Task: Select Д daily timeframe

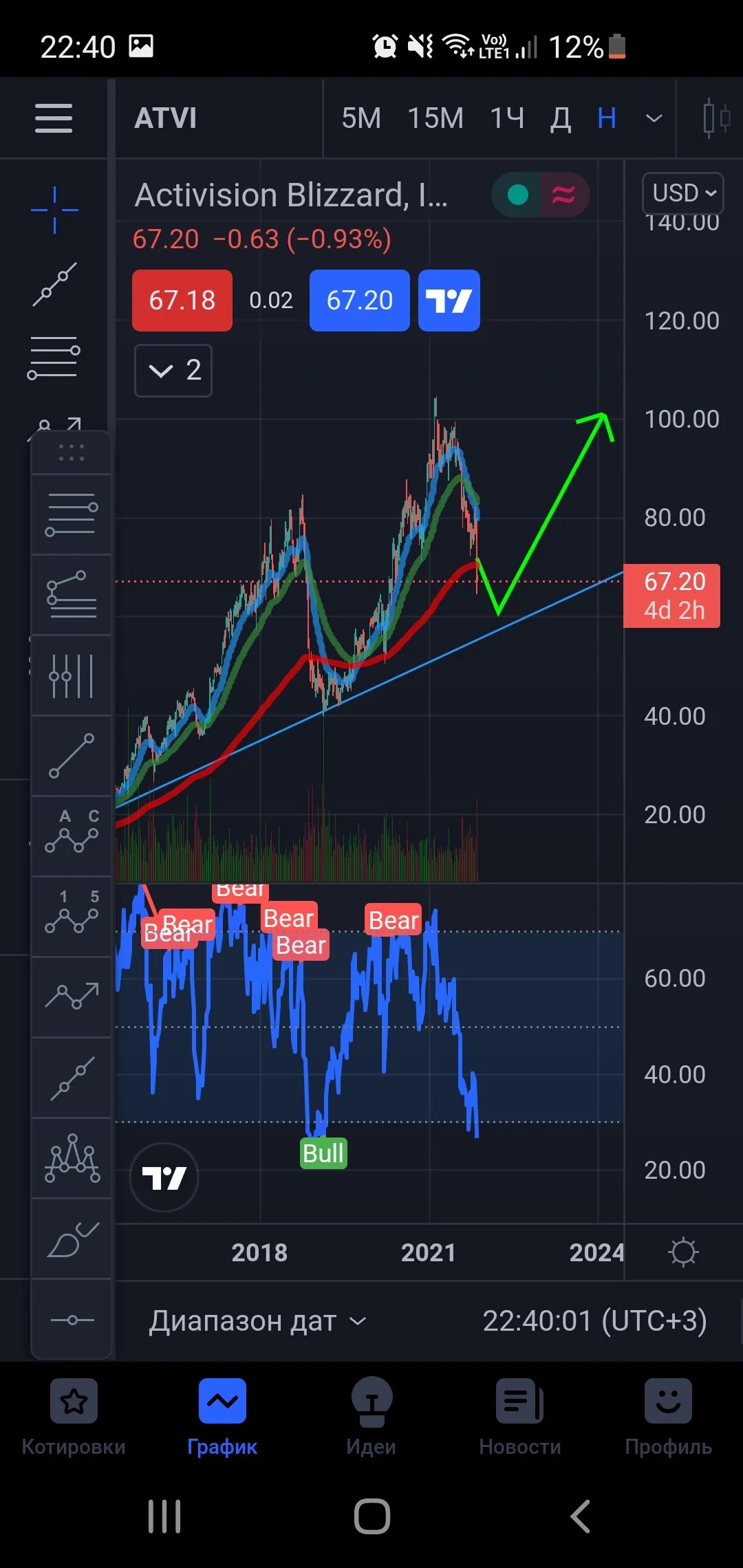Action: pyautogui.click(x=561, y=118)
